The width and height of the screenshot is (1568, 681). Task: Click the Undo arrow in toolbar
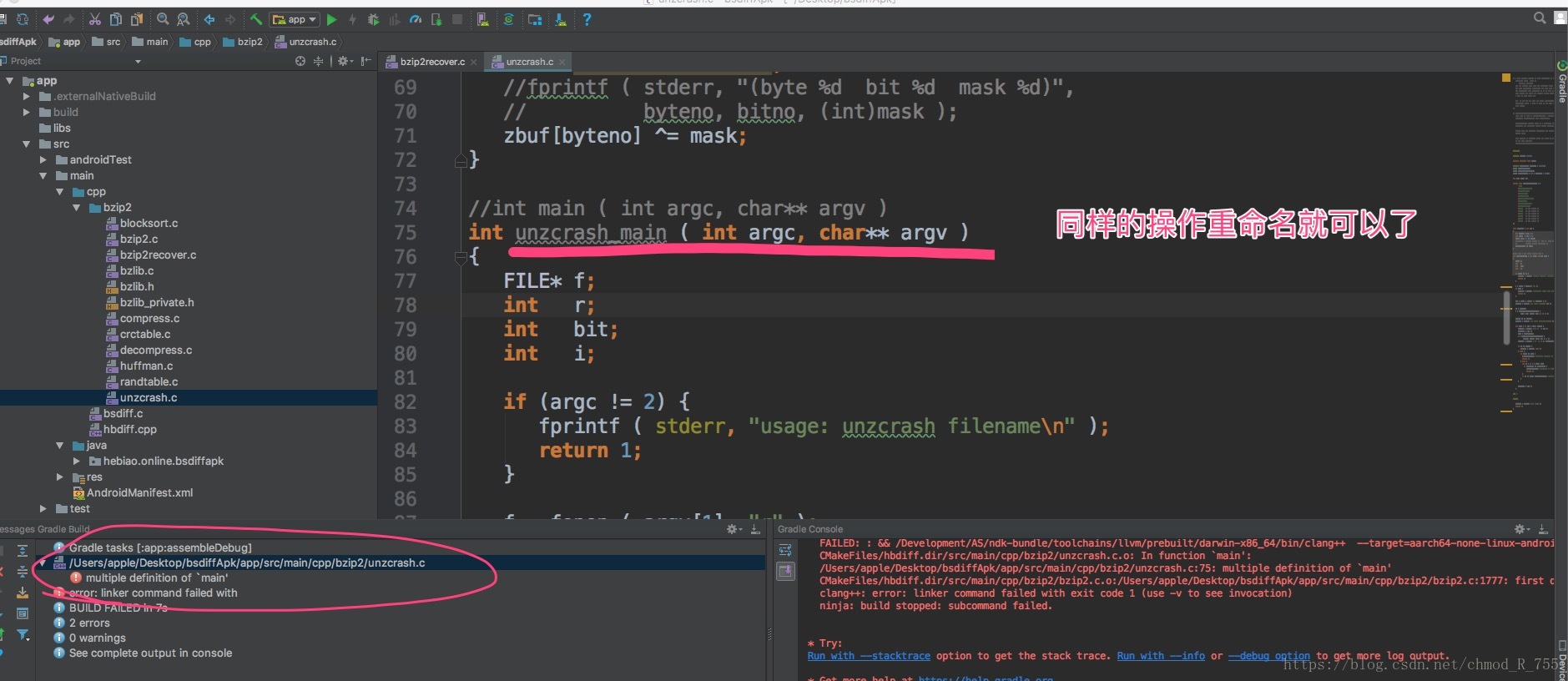(48, 19)
